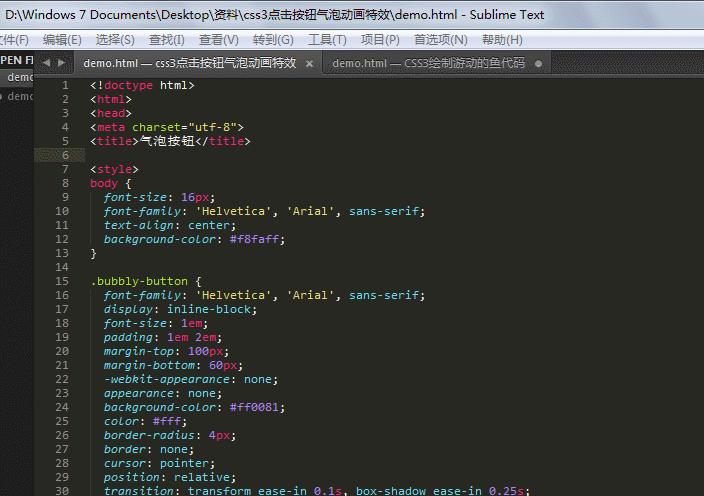704x496 pixels.
Task: Click position: relative on line 29
Action: pos(170,477)
